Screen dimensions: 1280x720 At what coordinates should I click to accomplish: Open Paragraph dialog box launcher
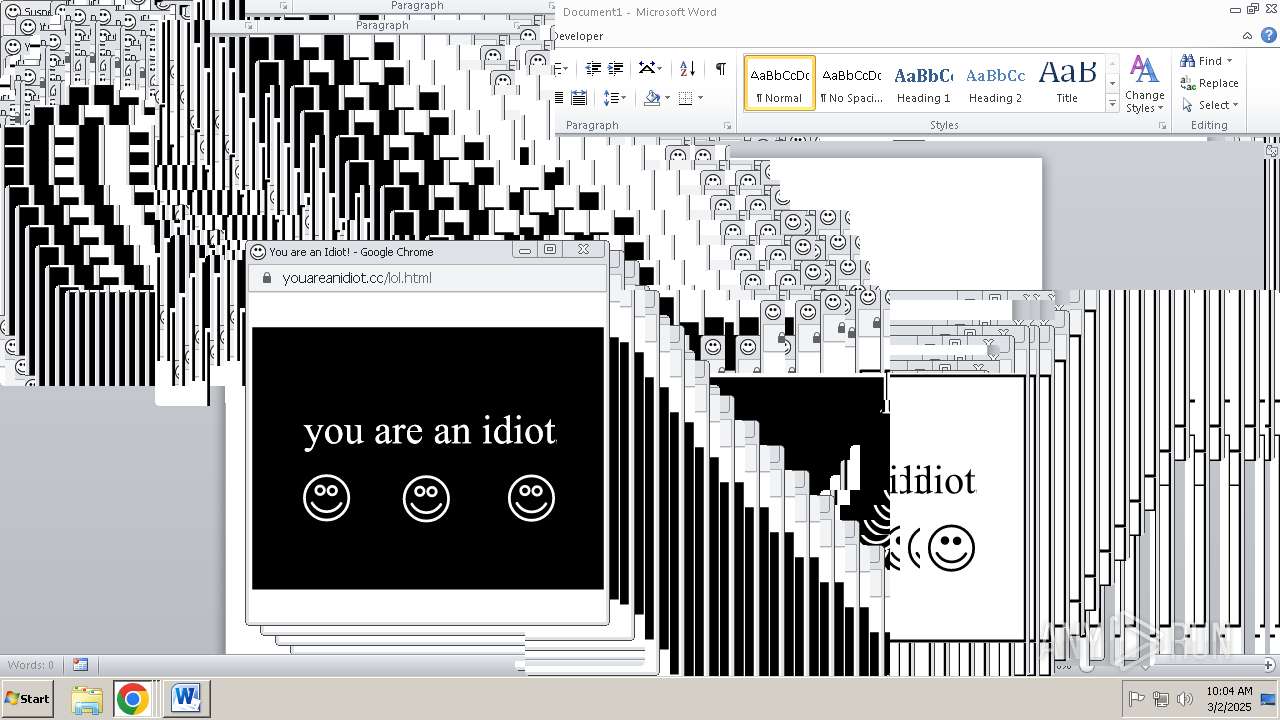[x=727, y=125]
